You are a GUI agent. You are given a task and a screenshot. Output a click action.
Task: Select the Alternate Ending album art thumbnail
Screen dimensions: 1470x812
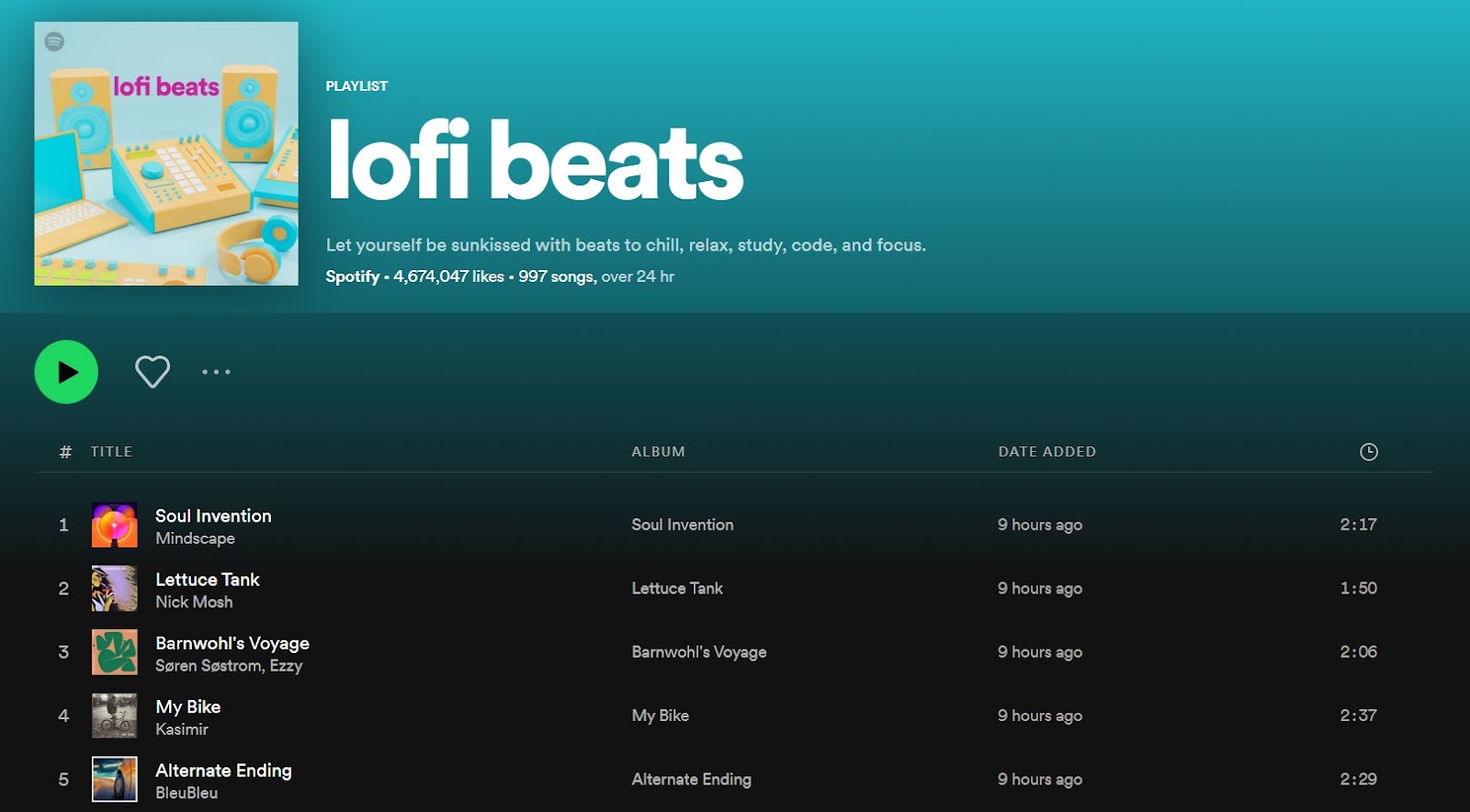115,779
